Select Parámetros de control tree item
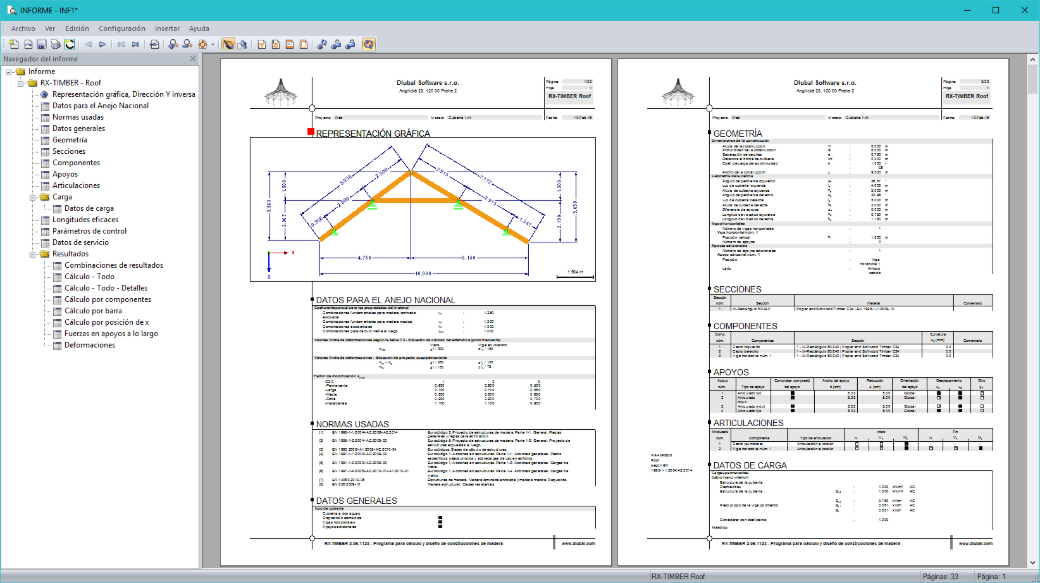The image size is (1040, 583). click(89, 231)
